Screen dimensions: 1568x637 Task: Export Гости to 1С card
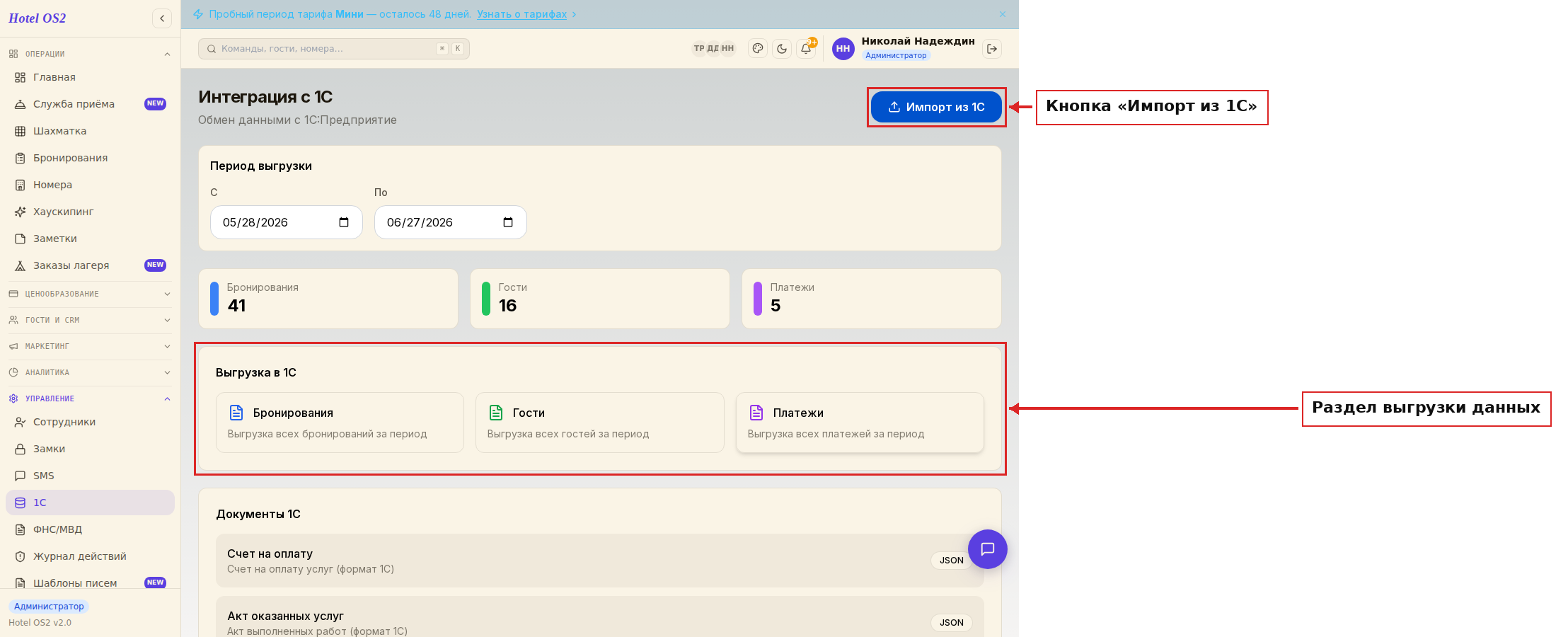pos(600,423)
